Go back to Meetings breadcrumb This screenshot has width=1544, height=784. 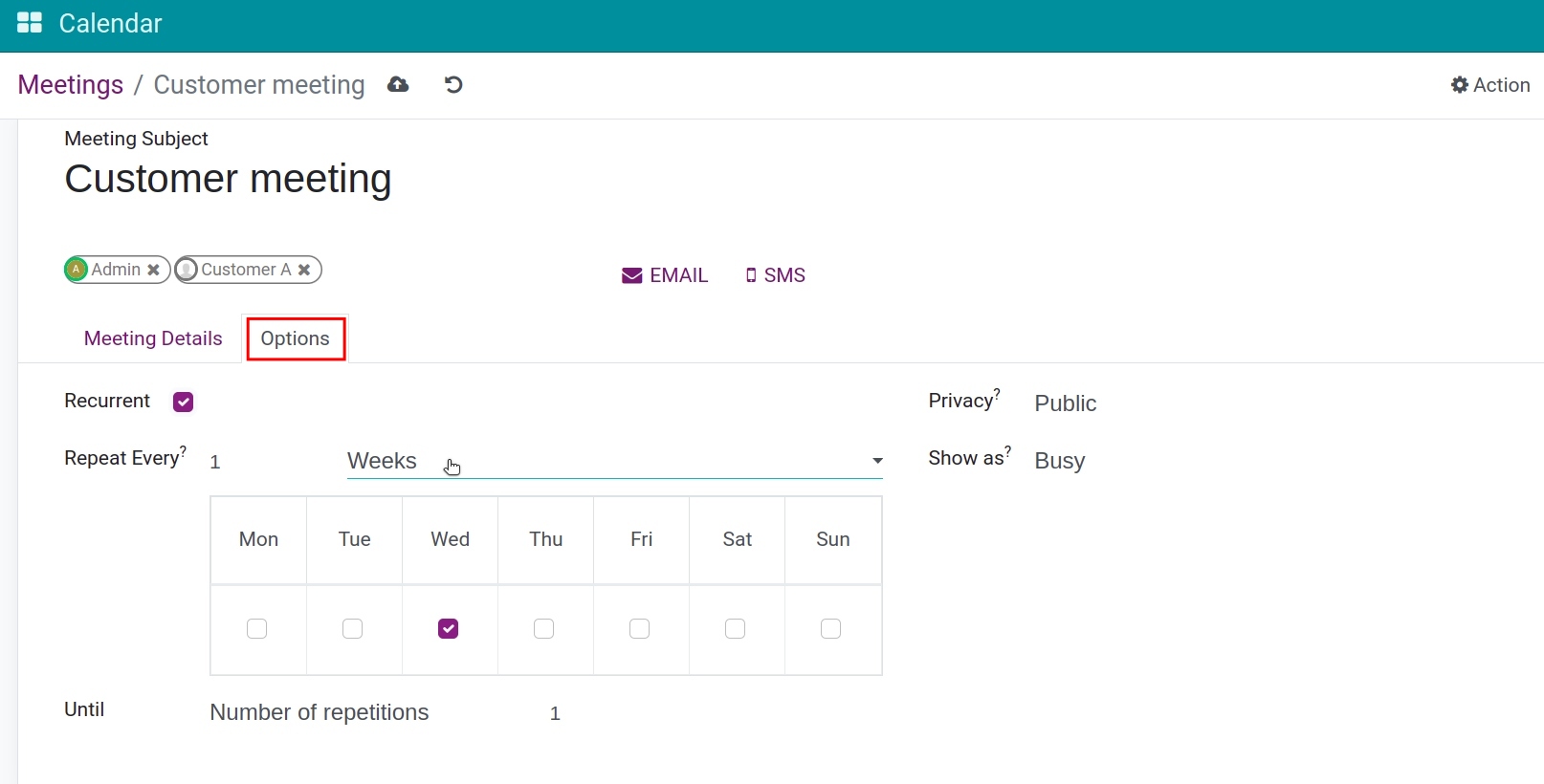pyautogui.click(x=71, y=85)
